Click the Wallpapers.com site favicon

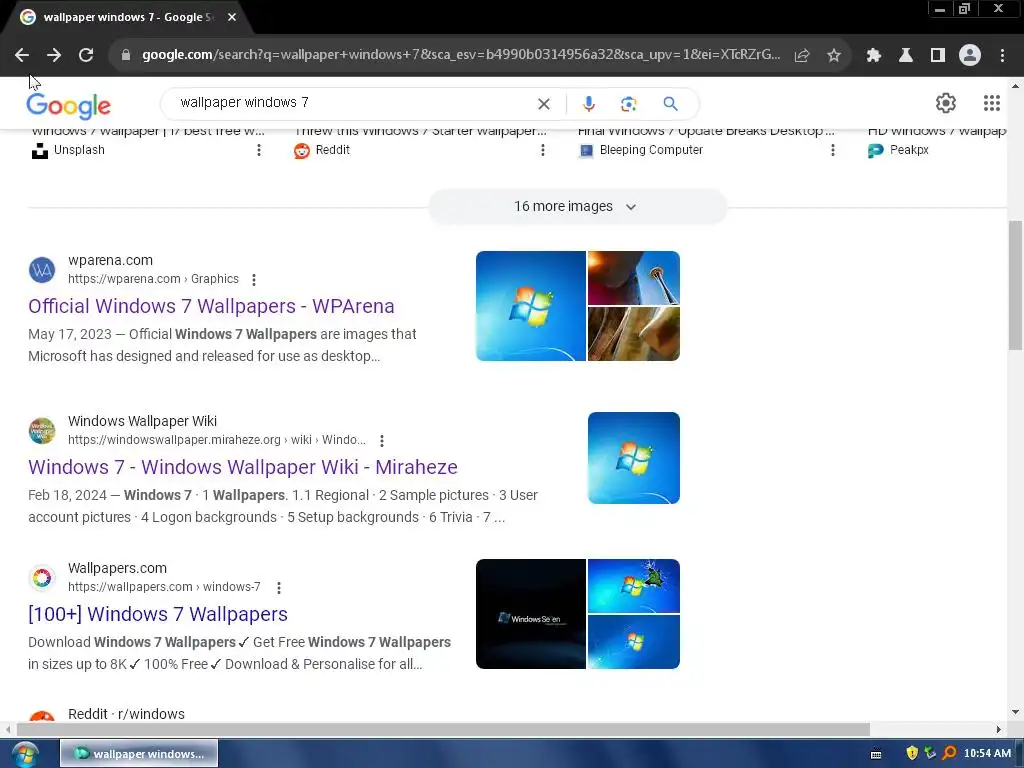[x=42, y=578]
